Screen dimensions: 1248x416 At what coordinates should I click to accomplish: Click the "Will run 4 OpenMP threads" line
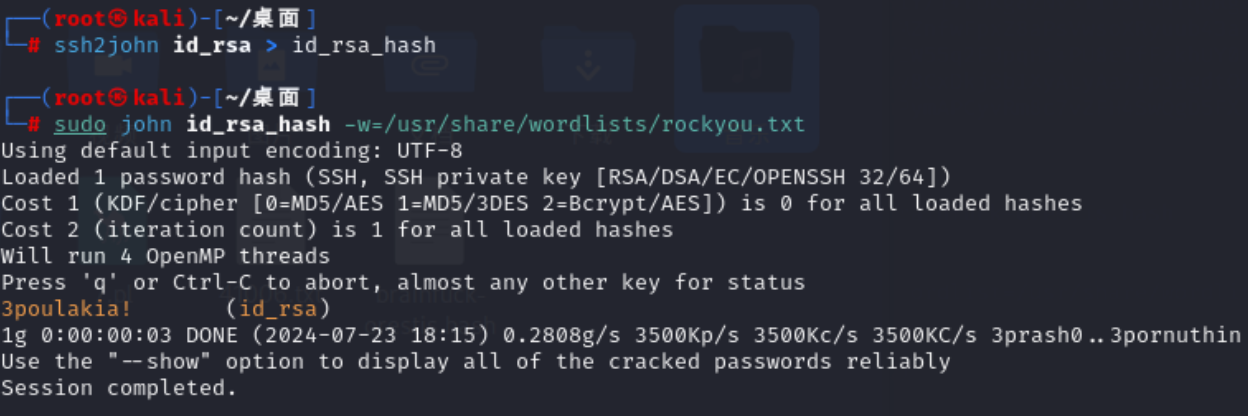pos(166,256)
